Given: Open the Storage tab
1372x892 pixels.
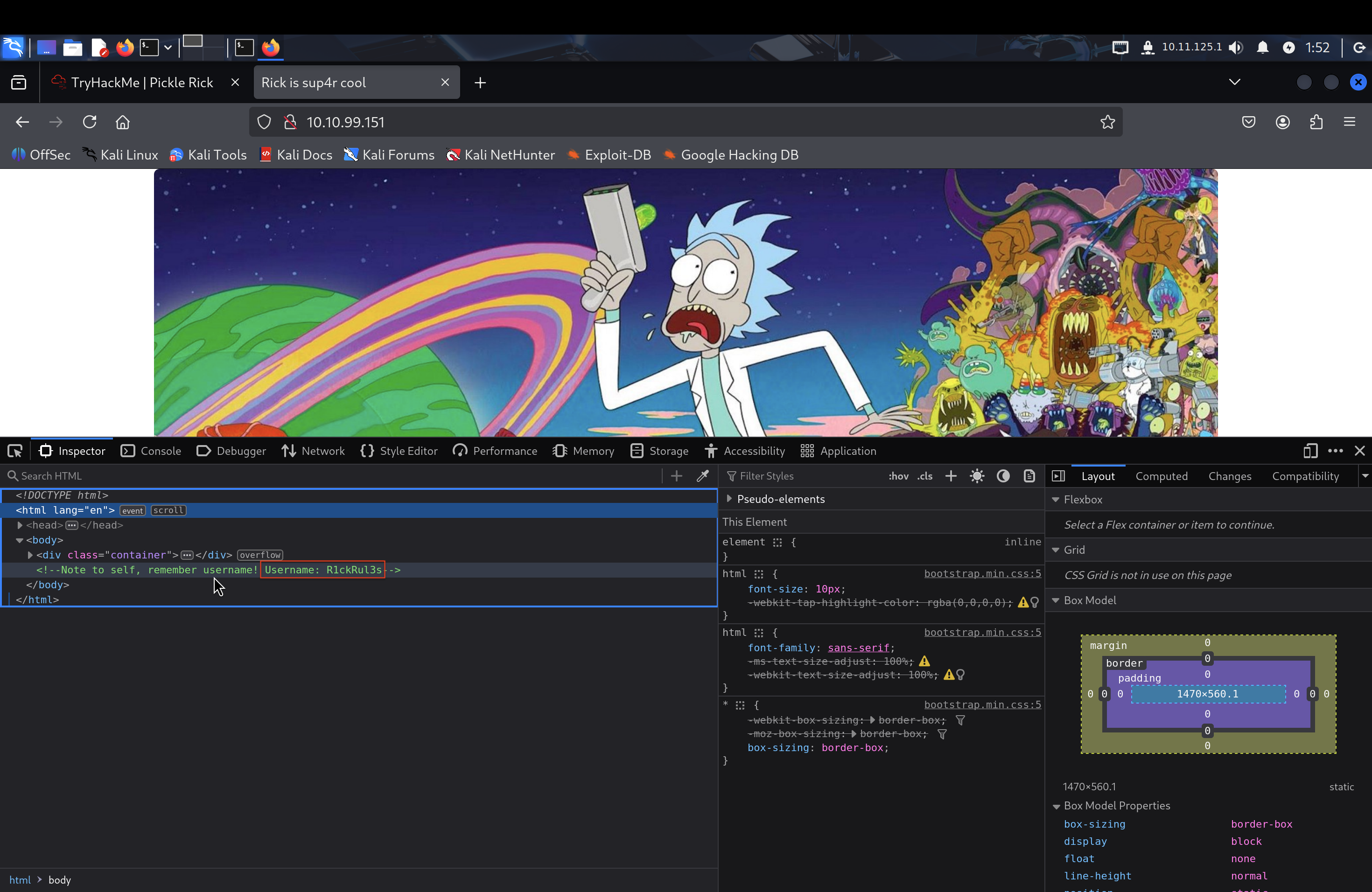Looking at the screenshot, I should pyautogui.click(x=659, y=451).
